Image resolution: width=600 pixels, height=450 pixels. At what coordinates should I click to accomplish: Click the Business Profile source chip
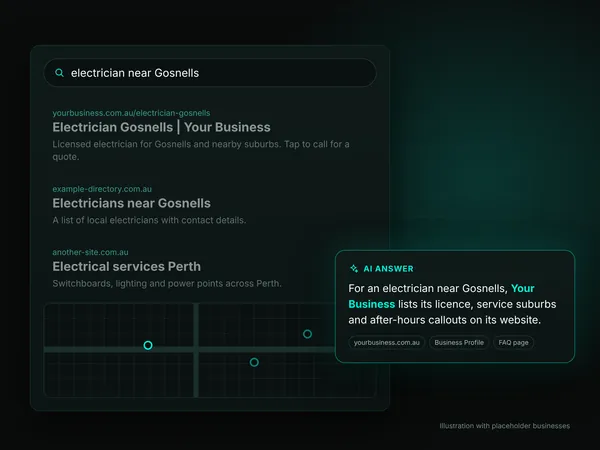[x=459, y=342]
